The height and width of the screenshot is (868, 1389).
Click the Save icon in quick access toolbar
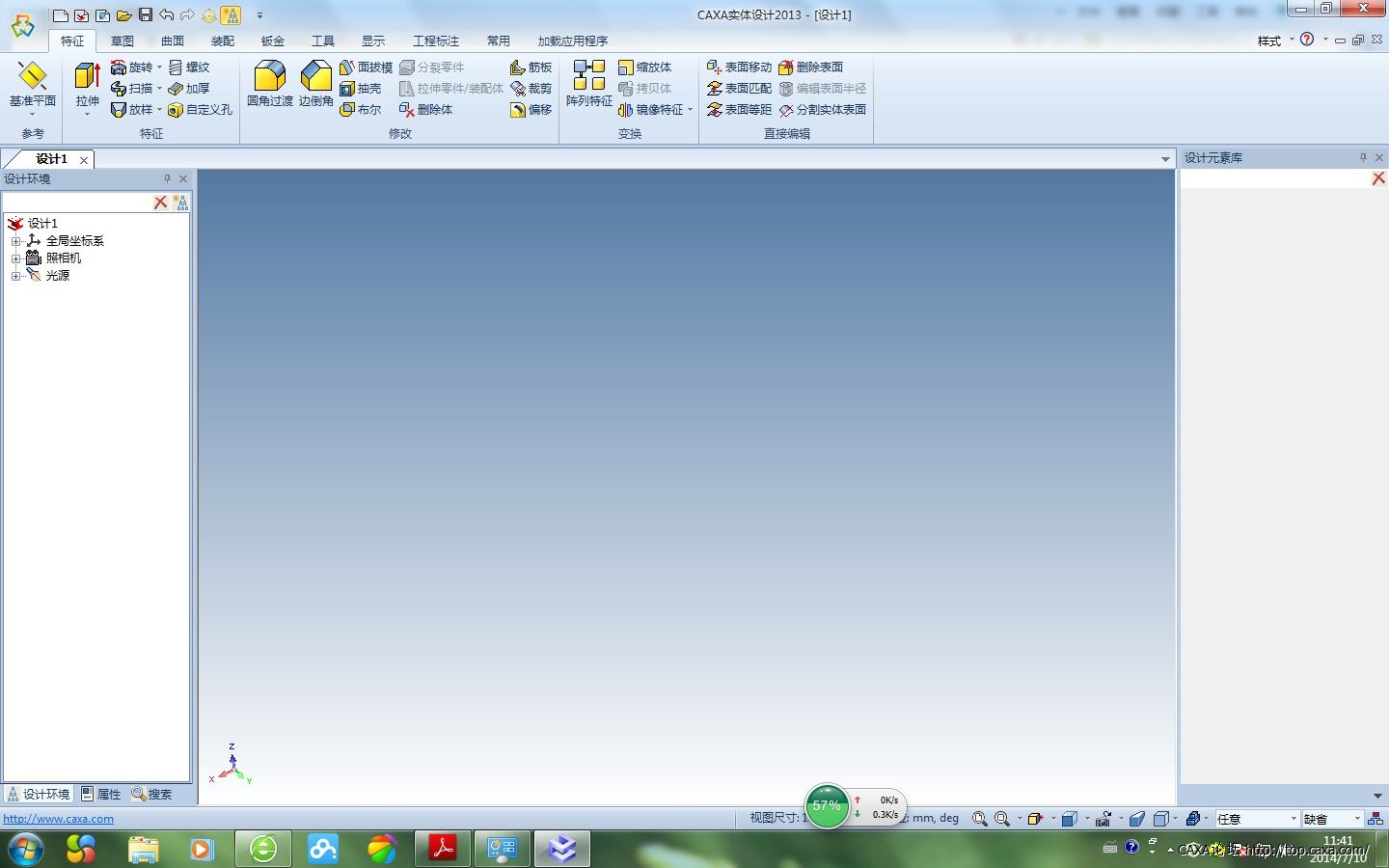[145, 14]
